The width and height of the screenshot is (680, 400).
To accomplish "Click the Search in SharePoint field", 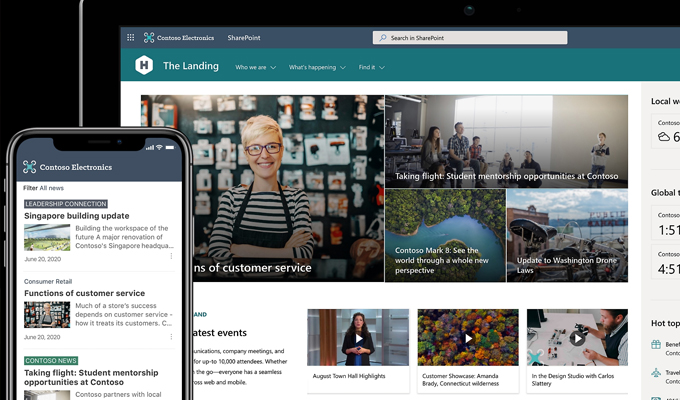I will tap(470, 38).
